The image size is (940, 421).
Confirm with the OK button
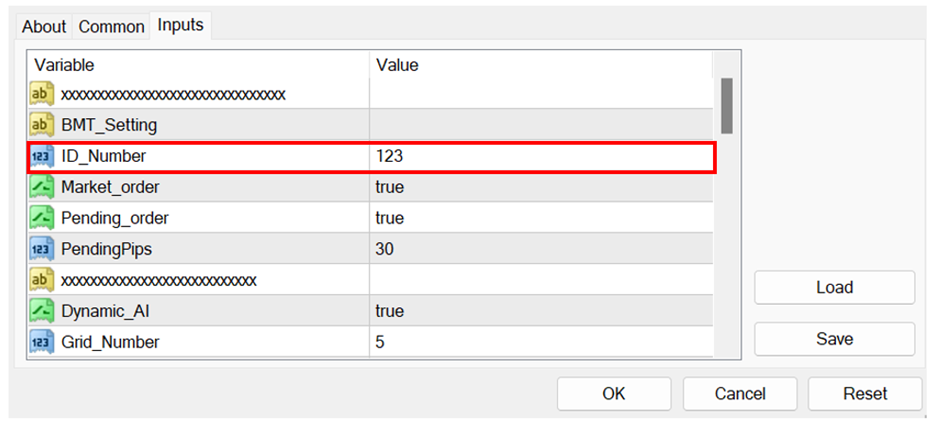point(614,394)
